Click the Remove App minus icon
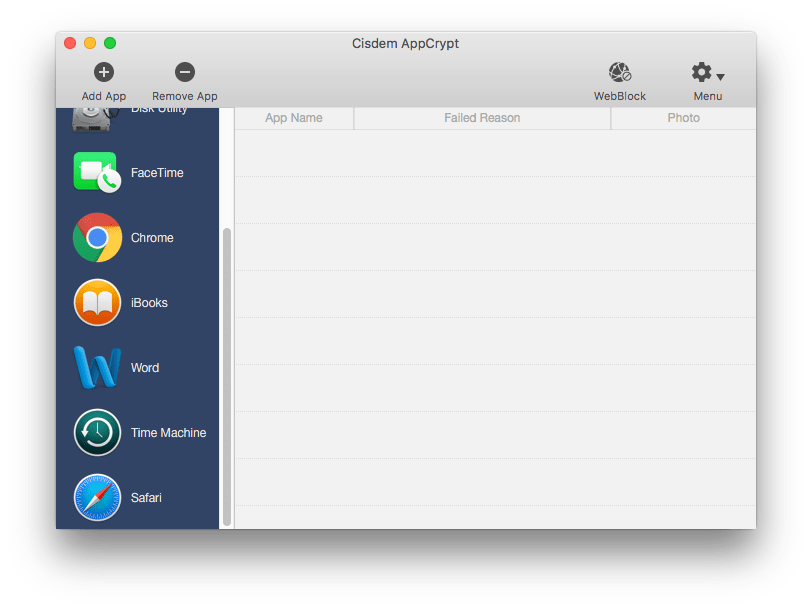The width and height of the screenshot is (812, 609). coord(184,72)
